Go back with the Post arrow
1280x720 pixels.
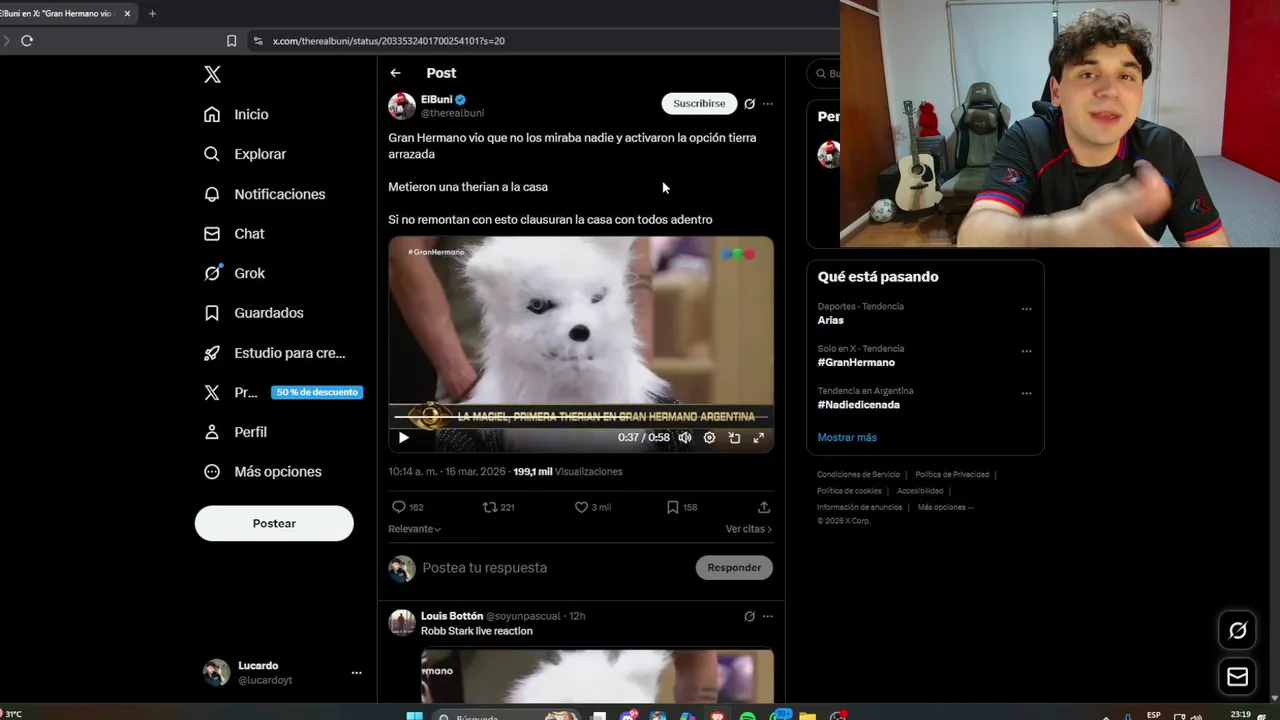[x=395, y=73]
